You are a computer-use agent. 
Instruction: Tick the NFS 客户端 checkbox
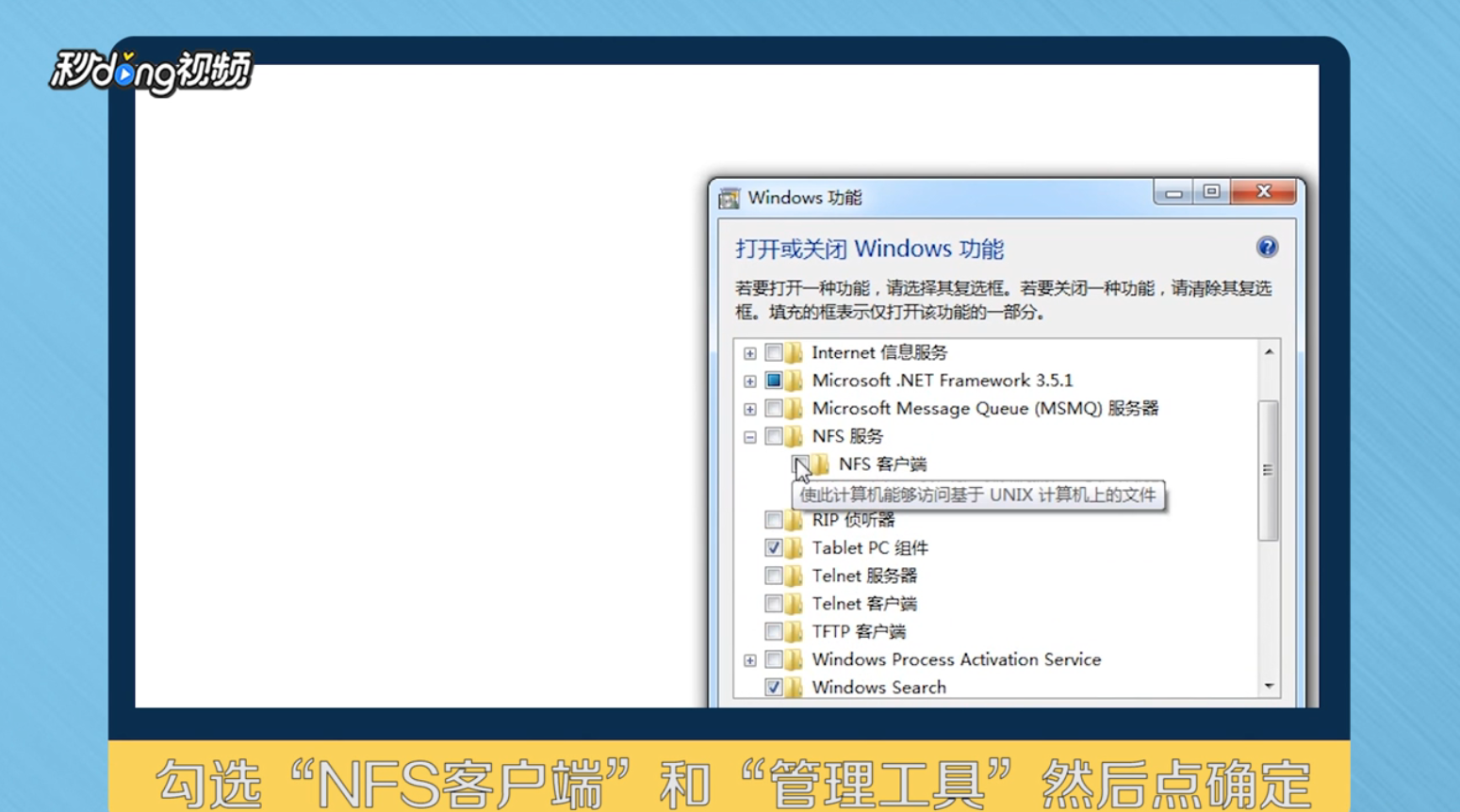[800, 463]
